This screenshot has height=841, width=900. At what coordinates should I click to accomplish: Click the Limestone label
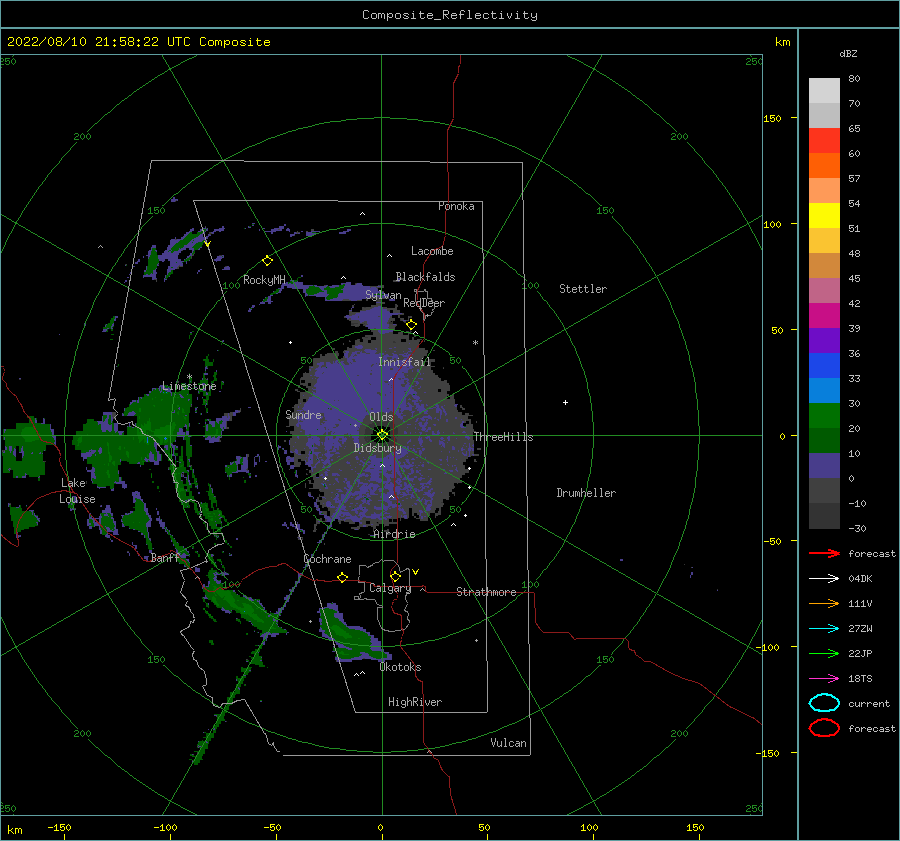(189, 386)
